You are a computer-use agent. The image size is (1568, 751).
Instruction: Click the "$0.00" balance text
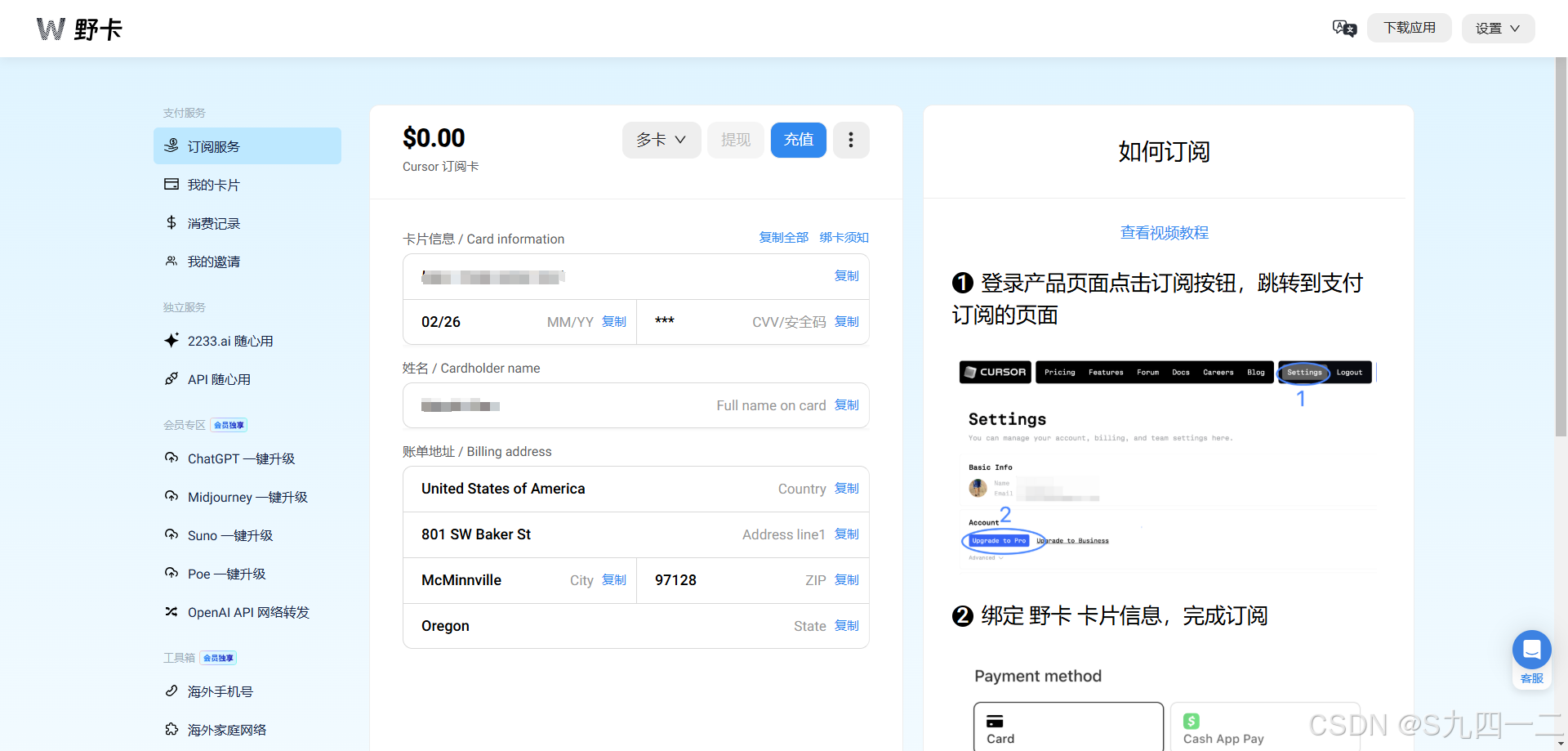pos(434,138)
